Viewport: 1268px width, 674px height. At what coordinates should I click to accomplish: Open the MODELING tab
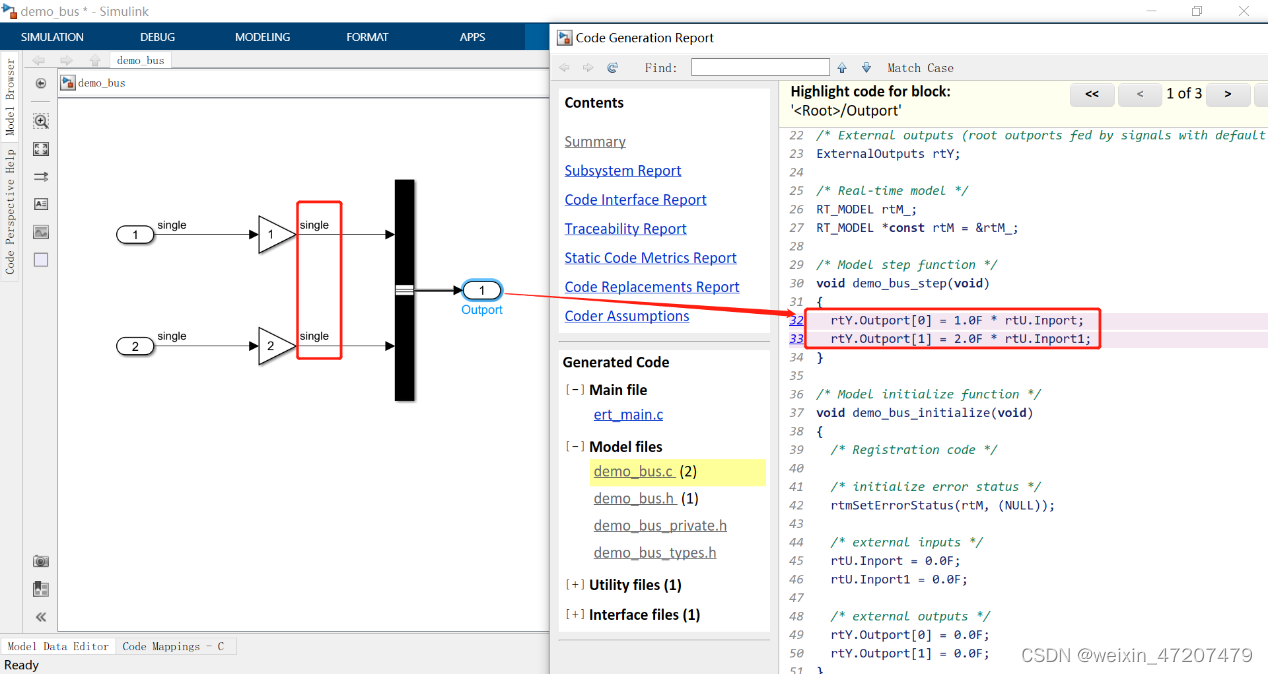[x=262, y=37]
